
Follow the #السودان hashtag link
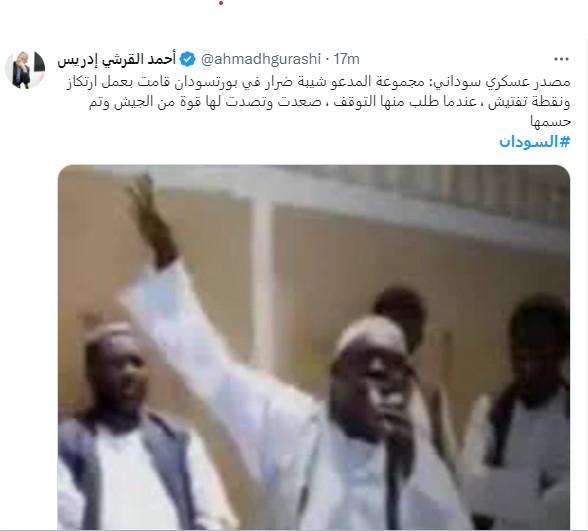tap(534, 142)
